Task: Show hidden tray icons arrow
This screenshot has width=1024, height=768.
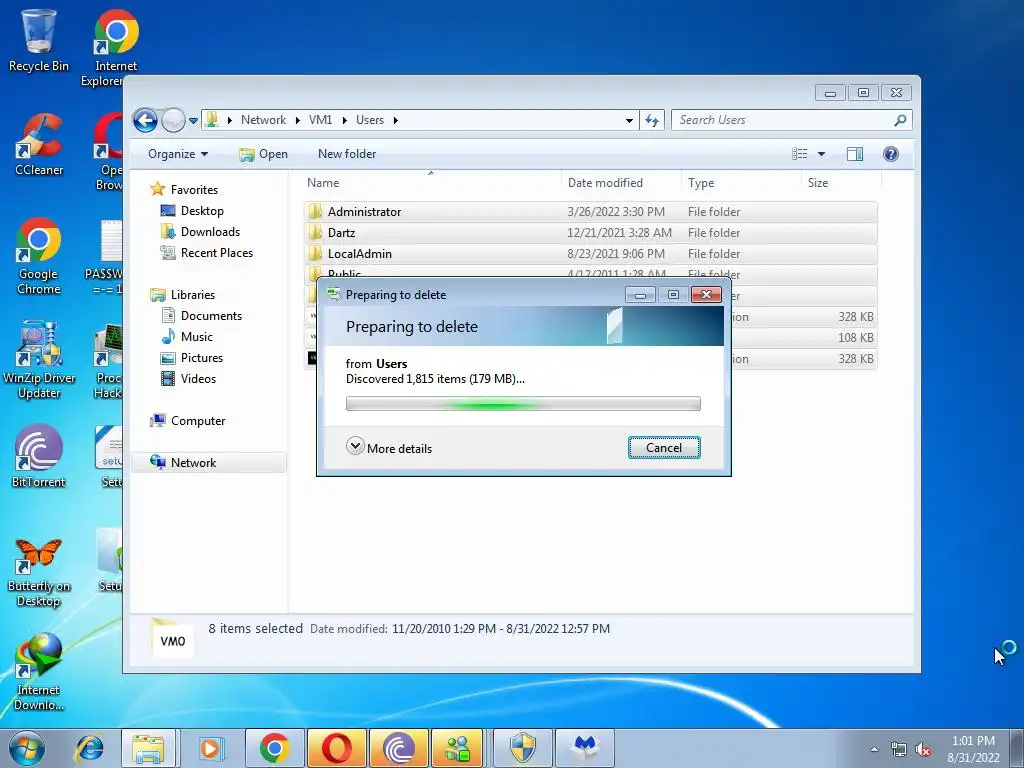Action: pos(874,750)
